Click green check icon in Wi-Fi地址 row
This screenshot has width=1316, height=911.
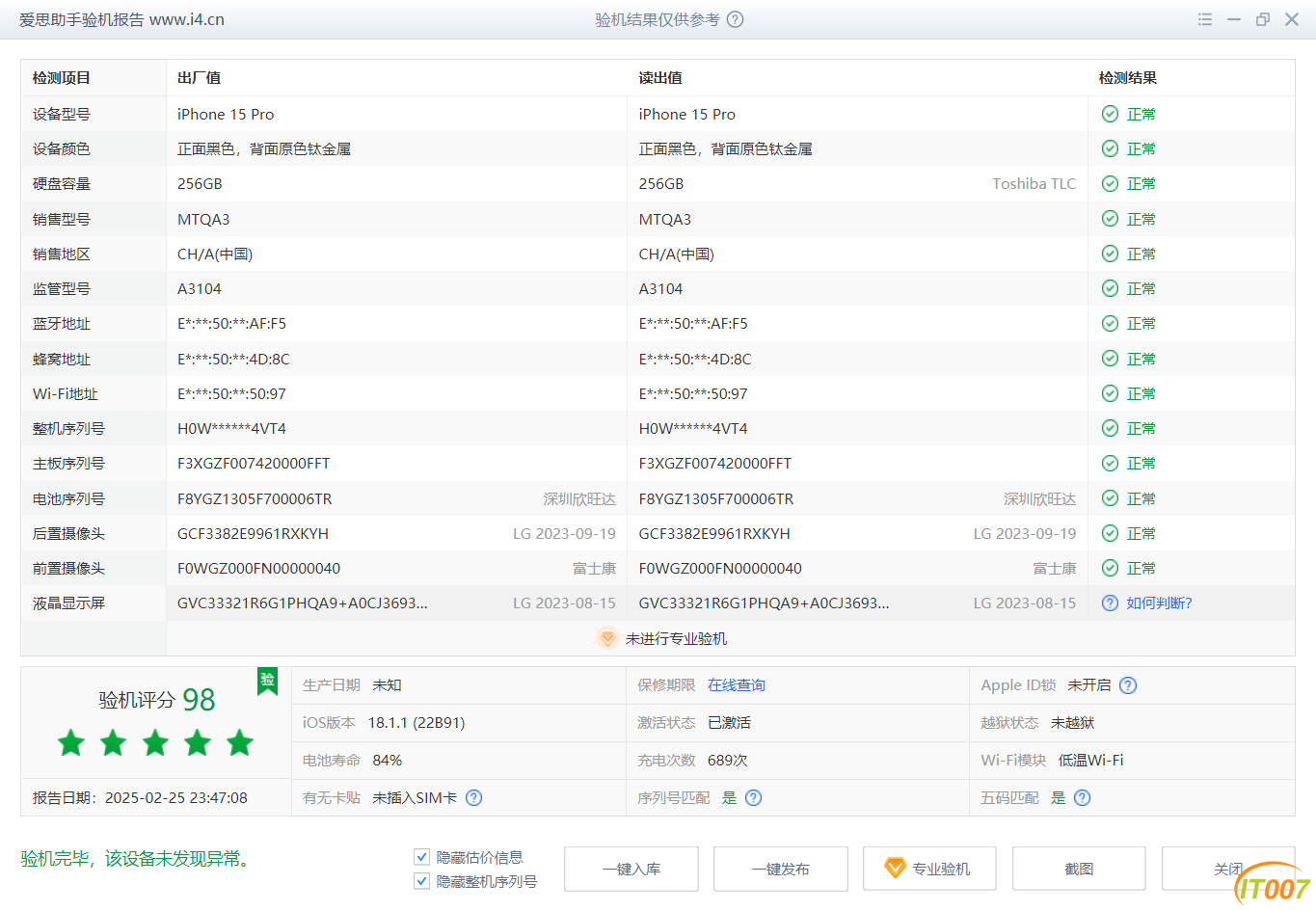click(x=1110, y=393)
